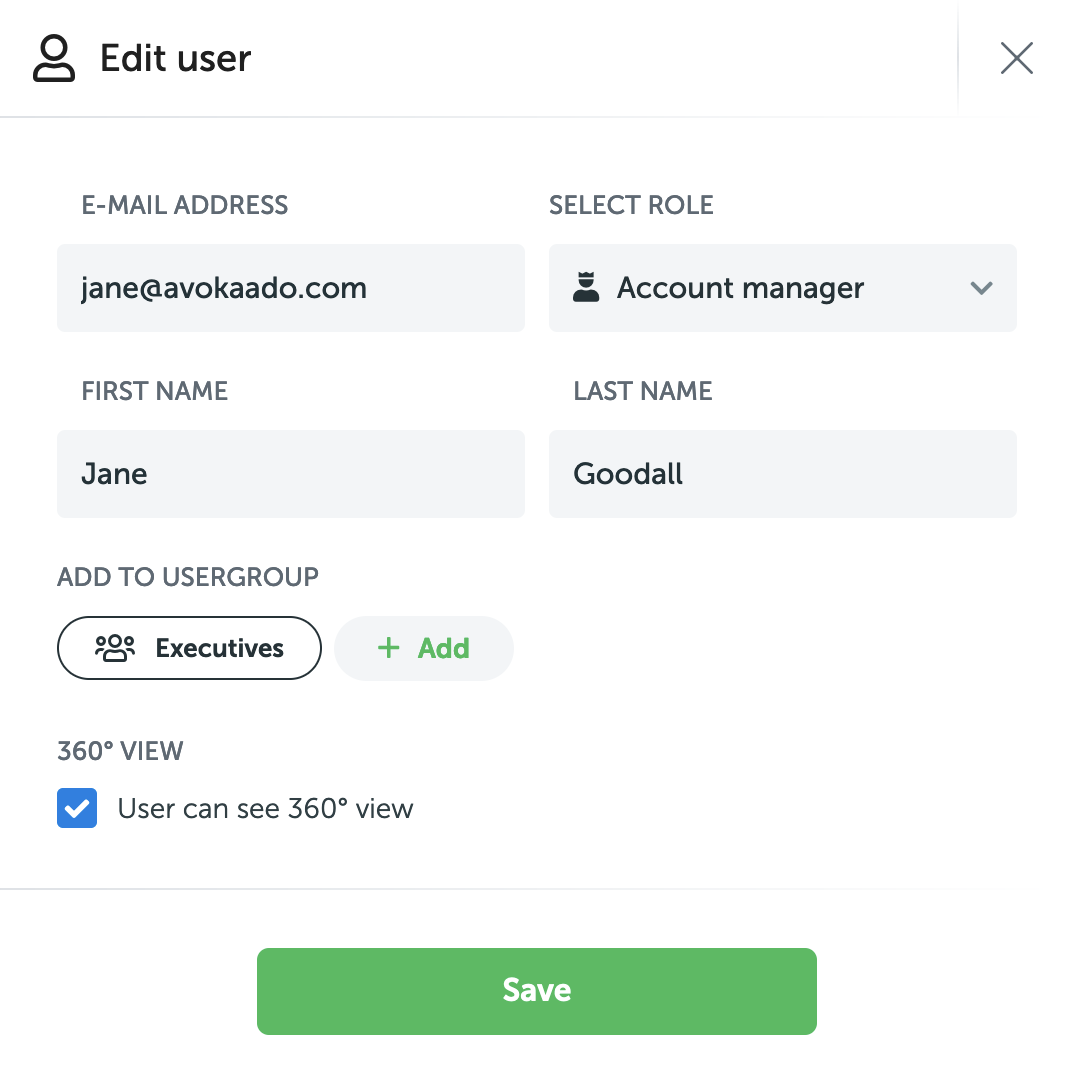Edit the last name Goodall field
The width and height of the screenshot is (1074, 1088).
(782, 474)
